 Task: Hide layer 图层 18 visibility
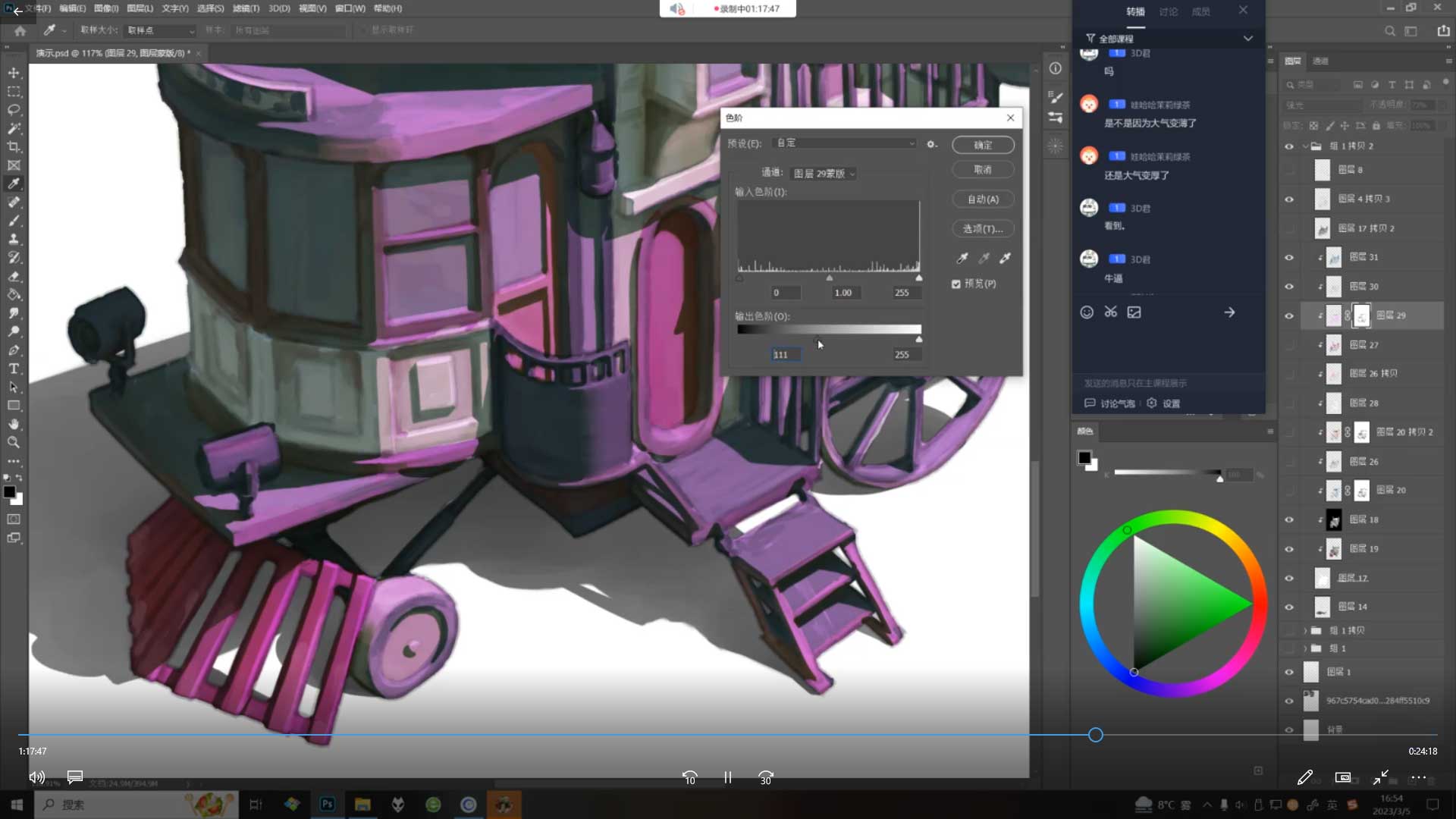[x=1289, y=520]
